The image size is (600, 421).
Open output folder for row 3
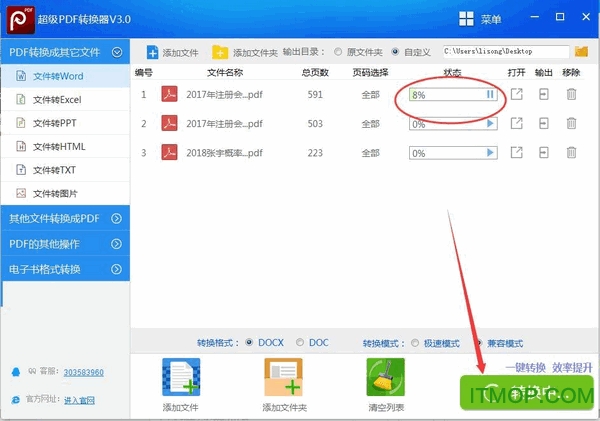(544, 152)
